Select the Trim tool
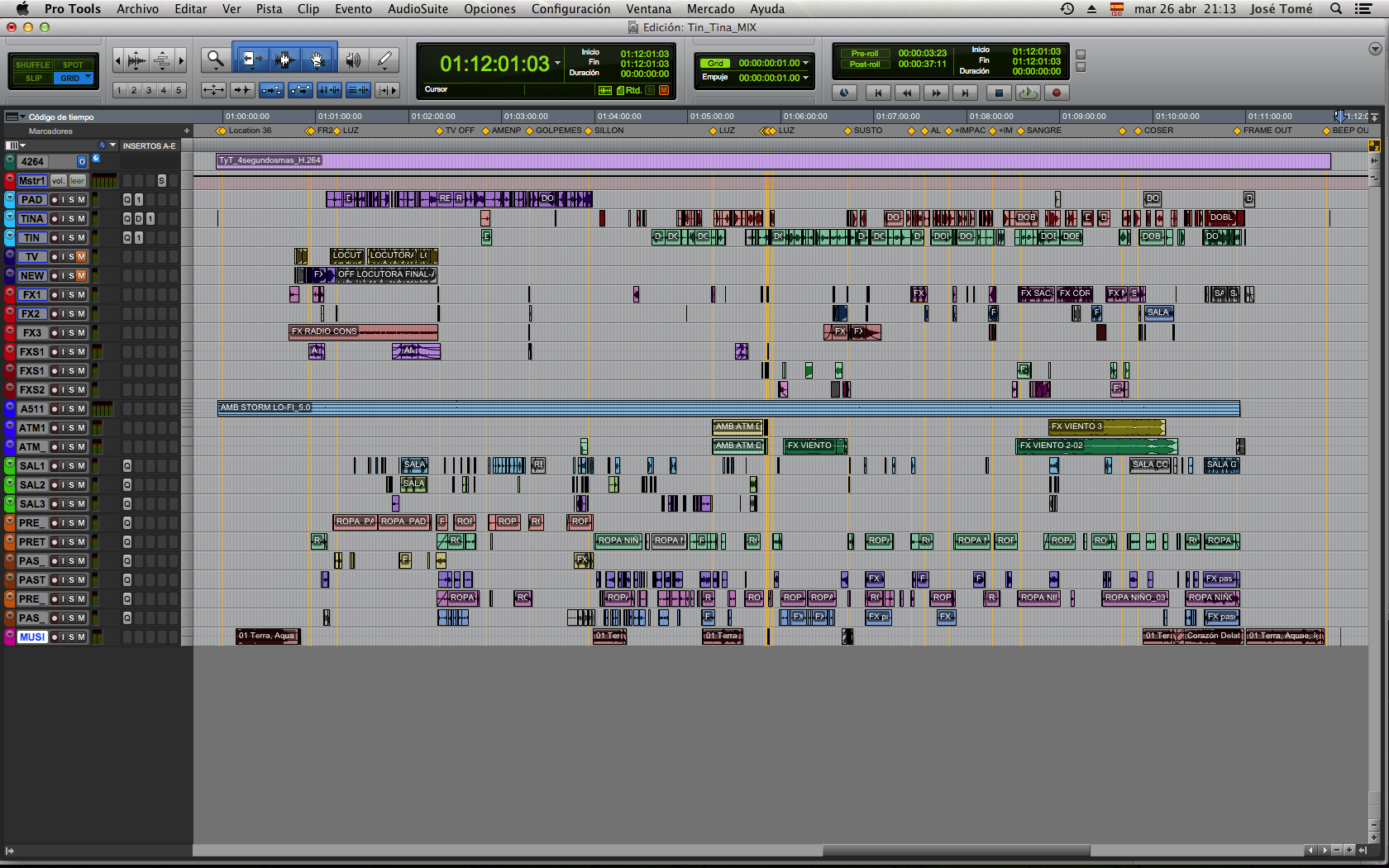 point(251,60)
